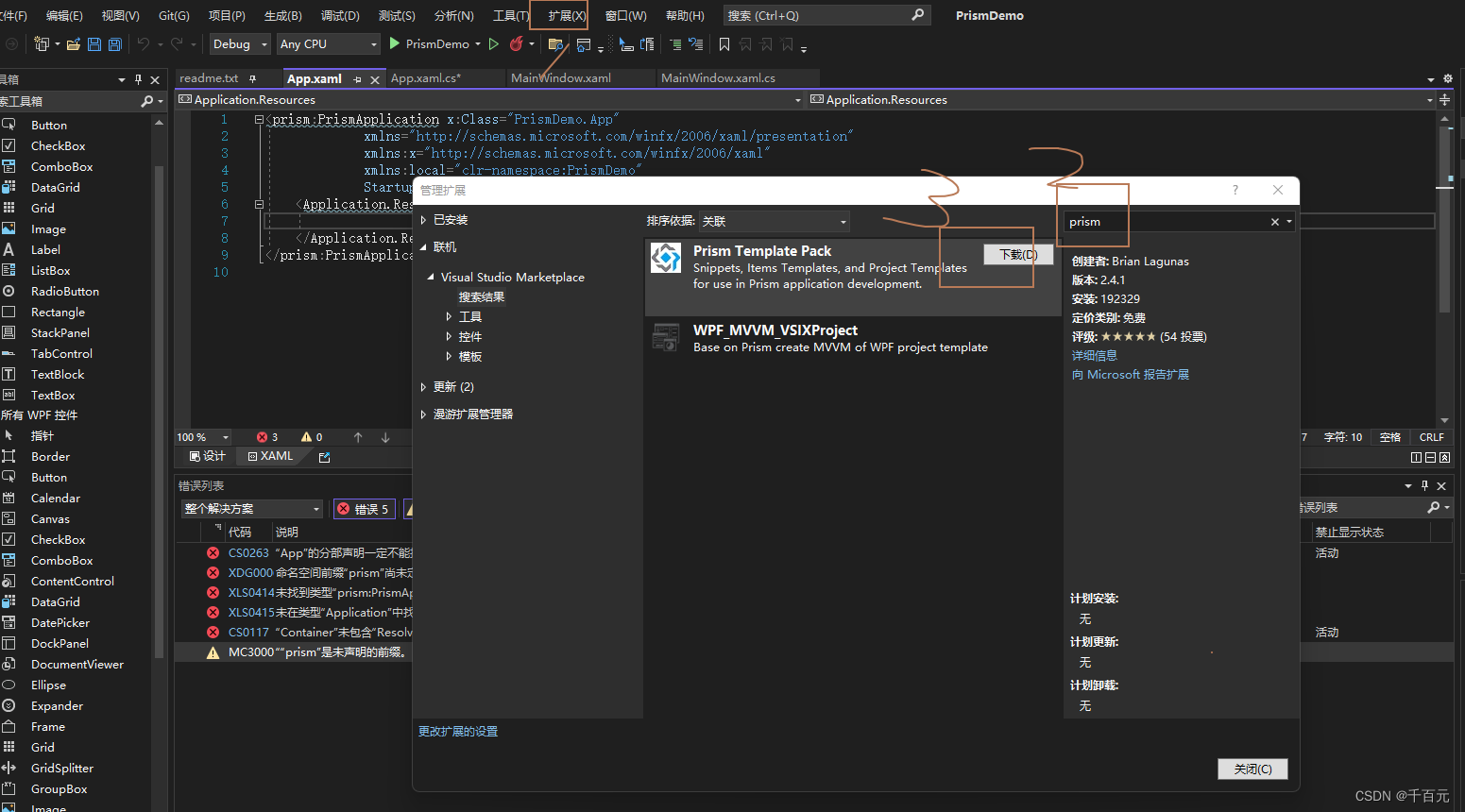Expand the 已安装 (Installed) tree node
This screenshot has width=1465, height=812.
pyautogui.click(x=423, y=220)
